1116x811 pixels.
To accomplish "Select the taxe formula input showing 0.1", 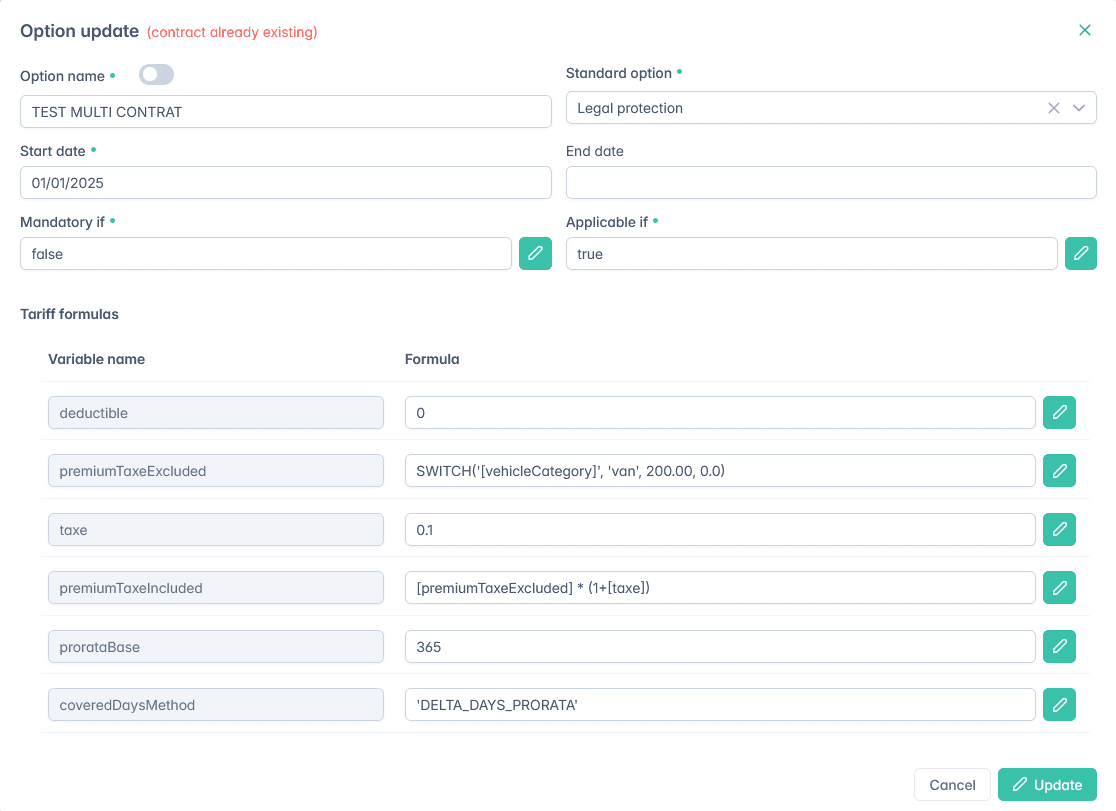I will coord(721,529).
